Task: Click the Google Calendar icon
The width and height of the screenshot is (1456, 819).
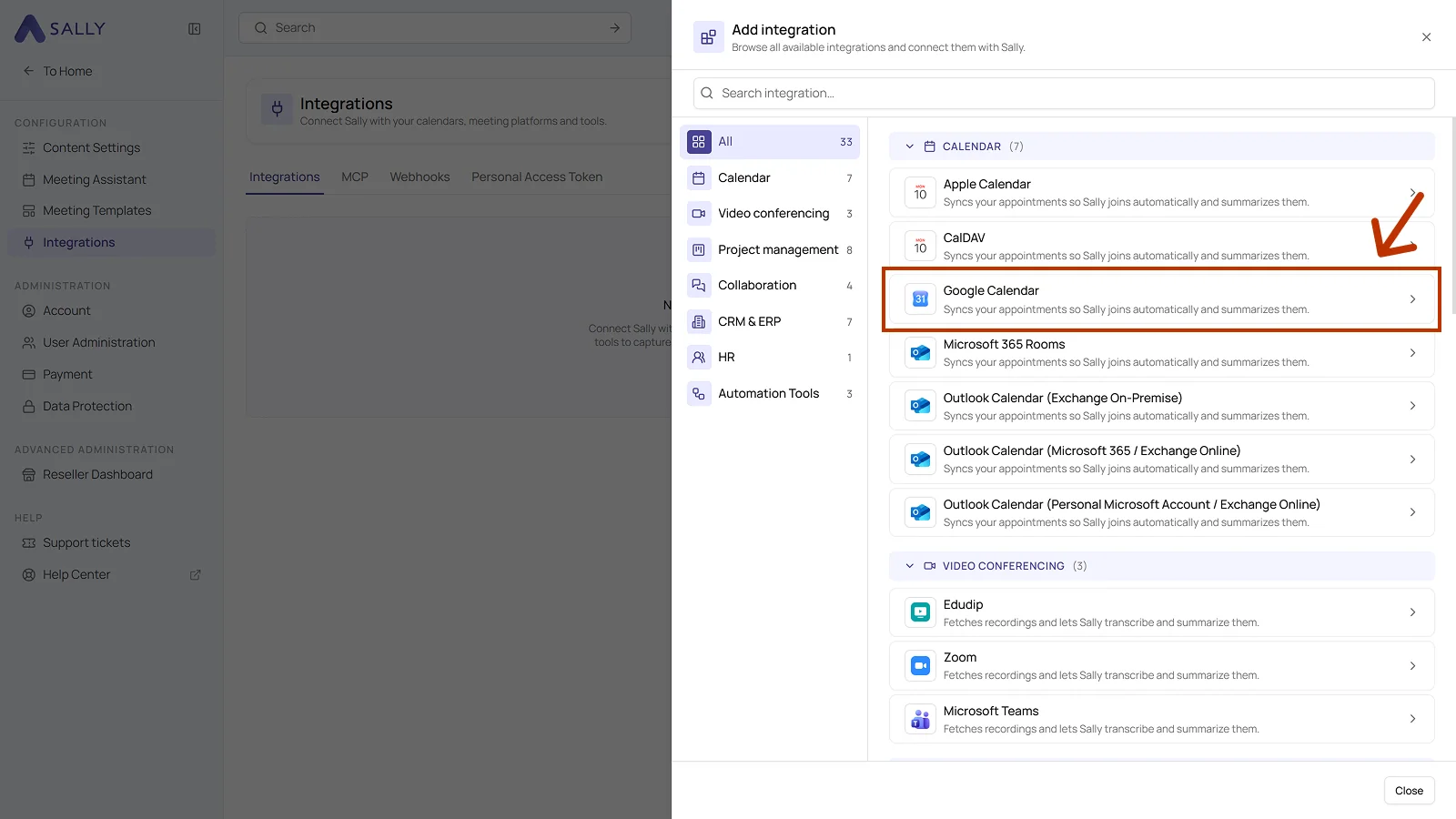Action: [920, 298]
